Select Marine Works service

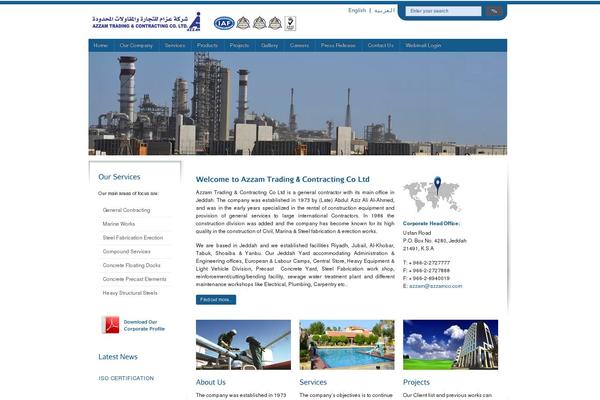tap(119, 224)
